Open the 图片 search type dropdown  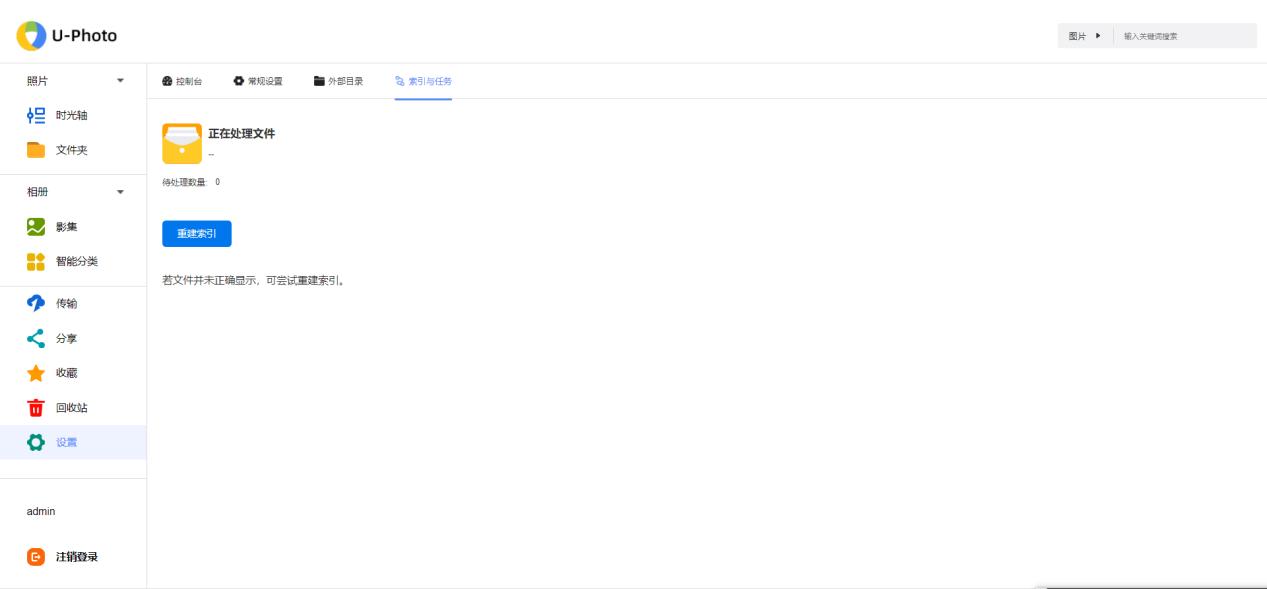[1084, 36]
